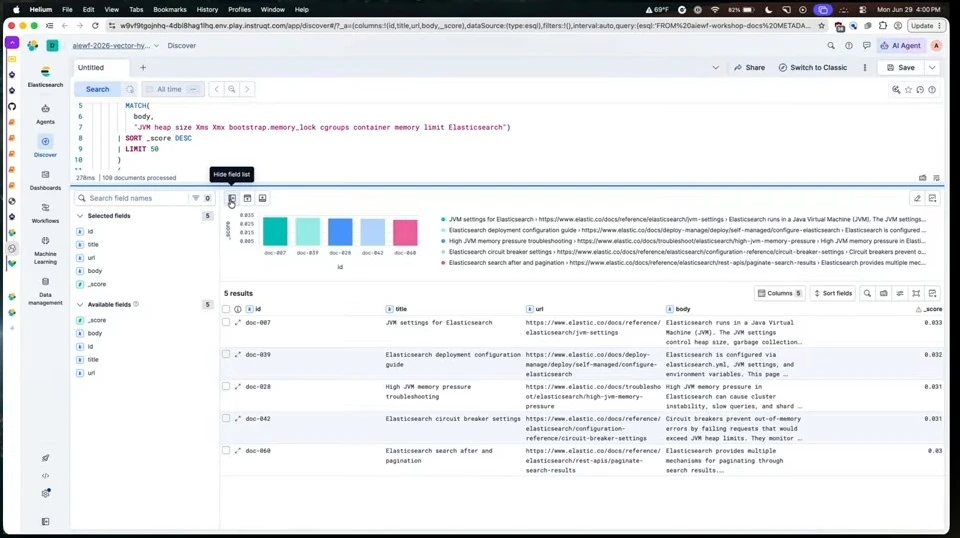Open the rocket launch icon in sidebar
960x538 pixels.
tap(45, 458)
